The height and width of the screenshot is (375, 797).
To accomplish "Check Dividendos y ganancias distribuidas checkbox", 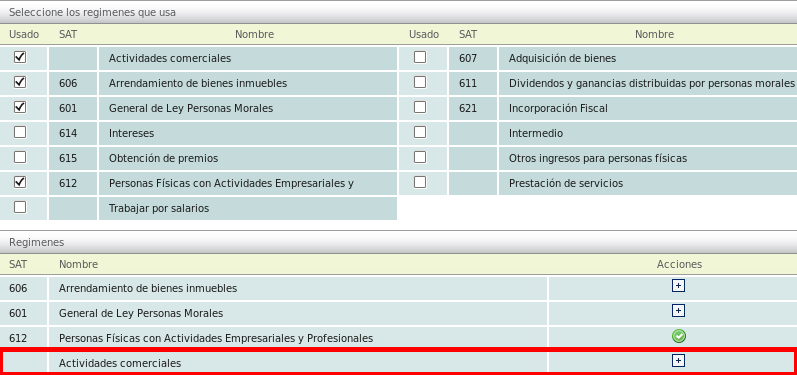I will click(x=420, y=82).
